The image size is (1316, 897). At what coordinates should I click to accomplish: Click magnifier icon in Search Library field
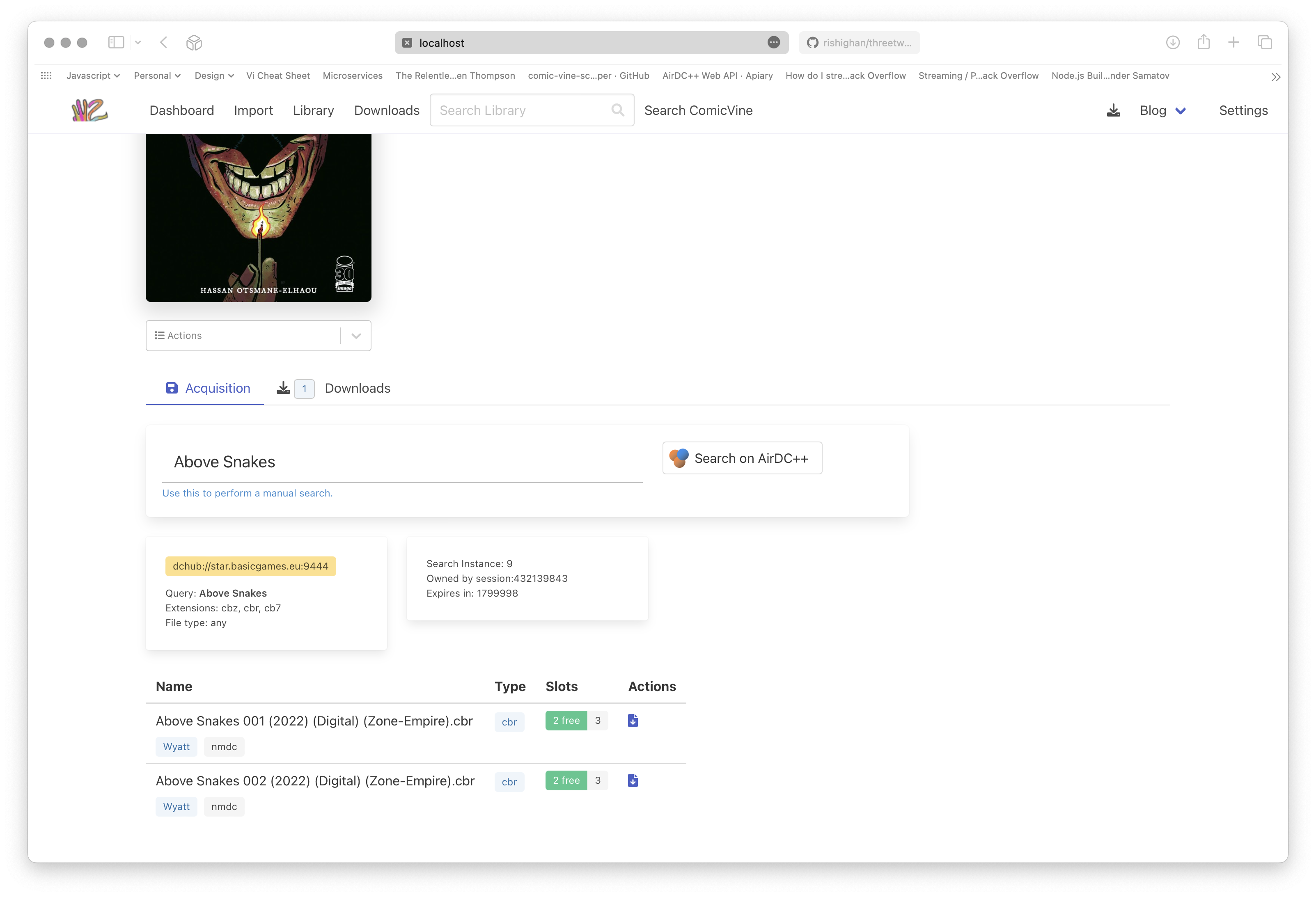[x=617, y=110]
